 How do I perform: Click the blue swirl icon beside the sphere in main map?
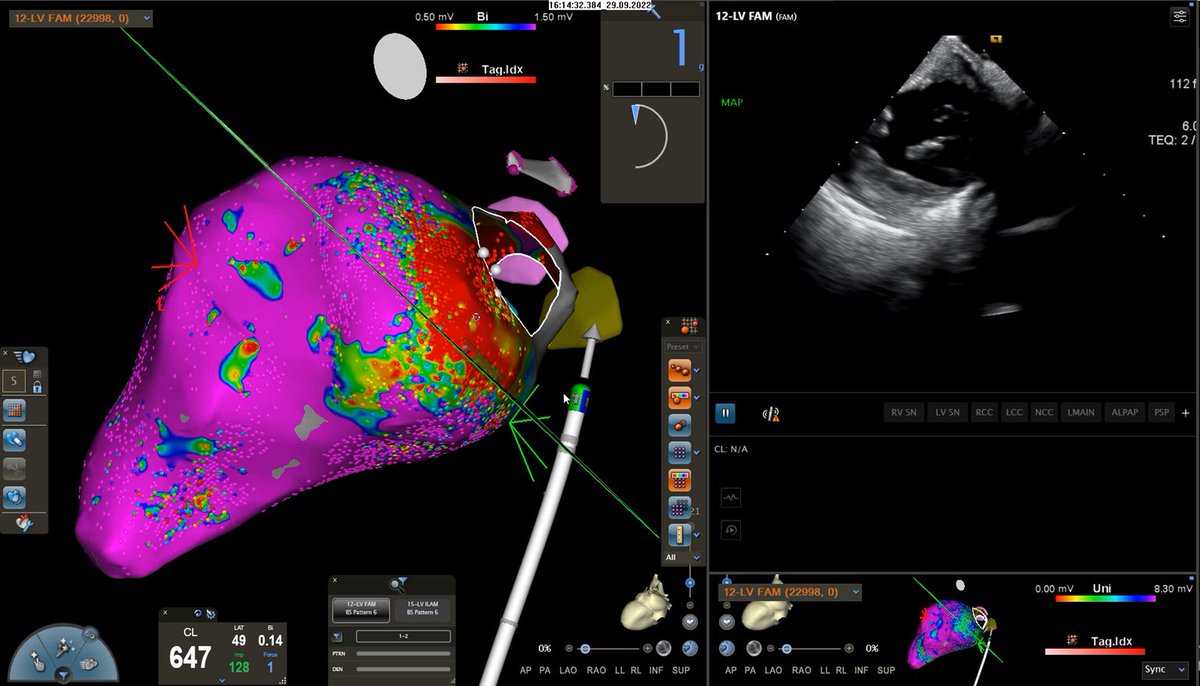(x=690, y=648)
